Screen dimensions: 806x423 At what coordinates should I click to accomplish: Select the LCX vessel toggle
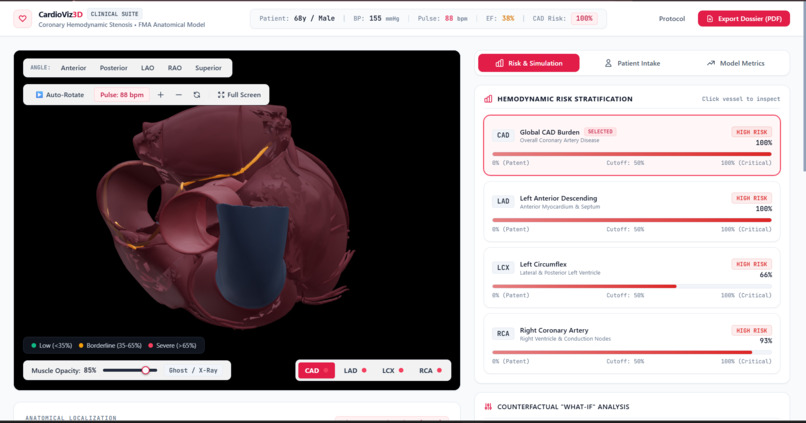click(x=393, y=370)
